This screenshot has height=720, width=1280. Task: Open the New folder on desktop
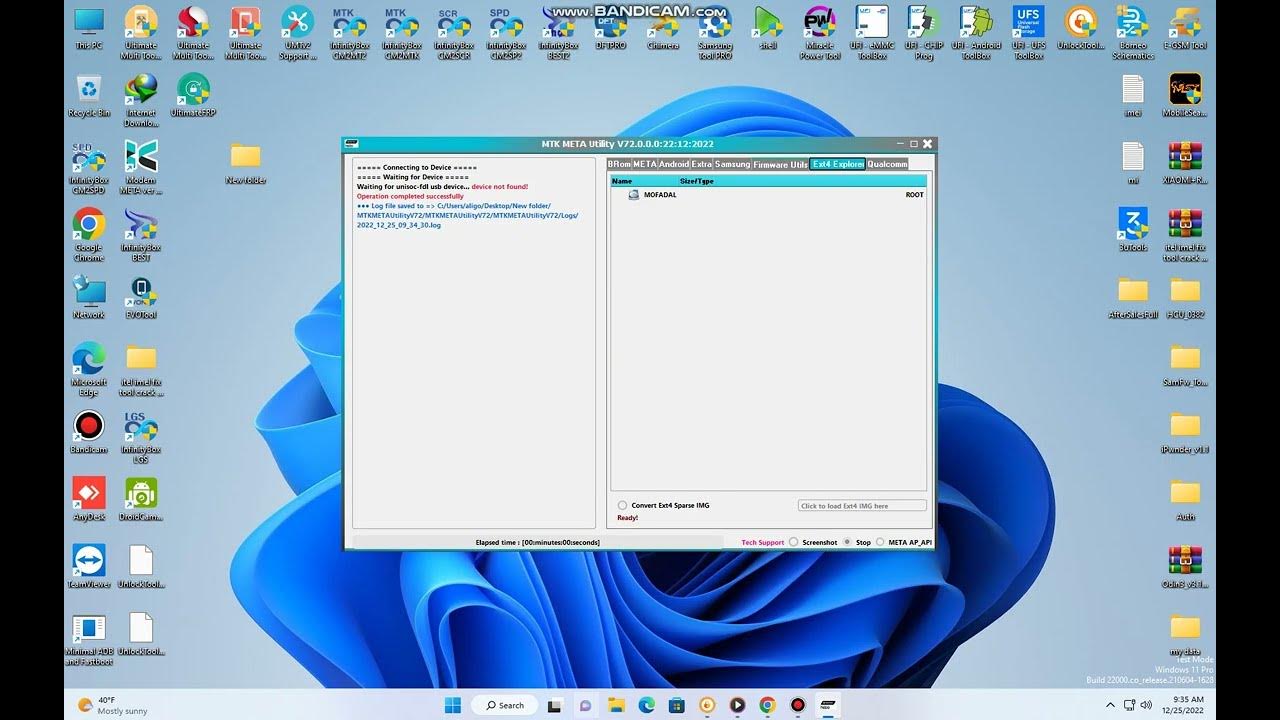[245, 163]
